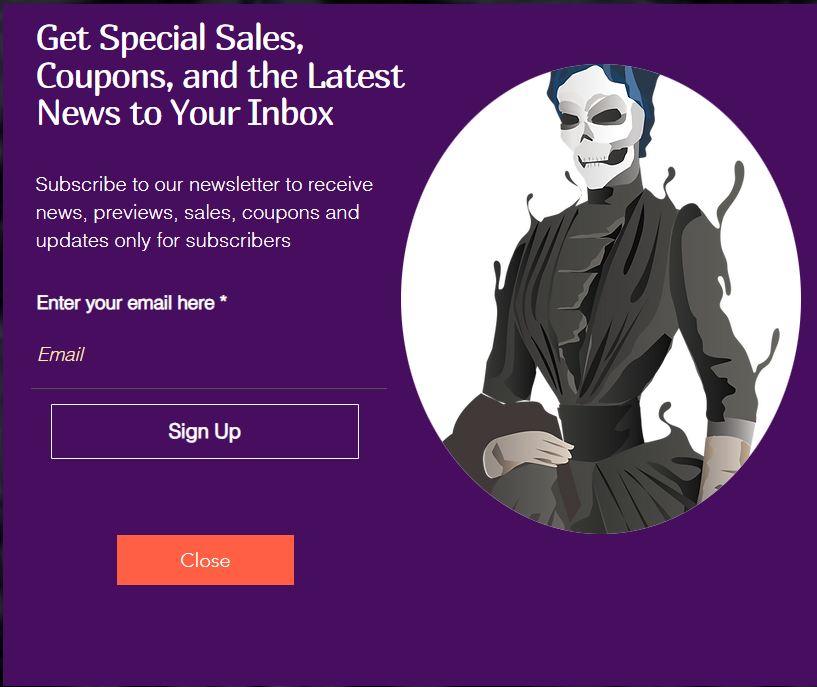The width and height of the screenshot is (817, 687).
Task: Click the skeleton lady illustration
Action: click(x=601, y=298)
